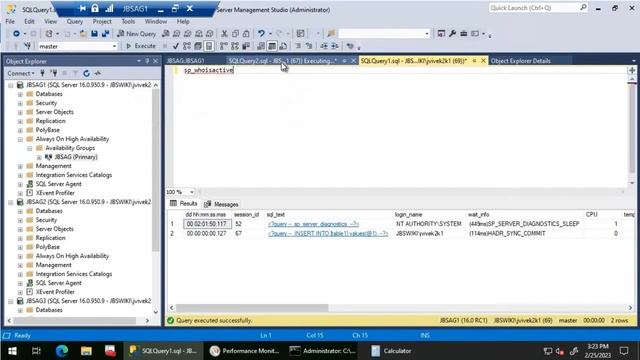This screenshot has height=360, width=640.
Task: Click the Paste icon in toolbar
Action: click(246, 34)
